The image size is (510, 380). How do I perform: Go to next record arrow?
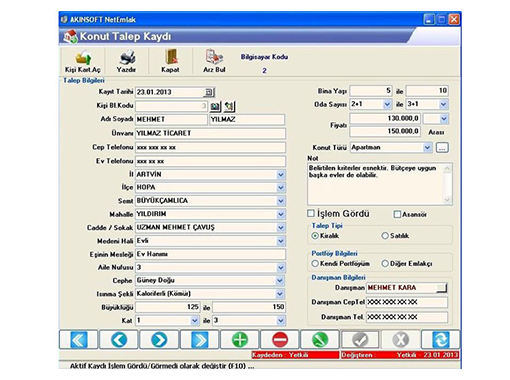tap(159, 340)
